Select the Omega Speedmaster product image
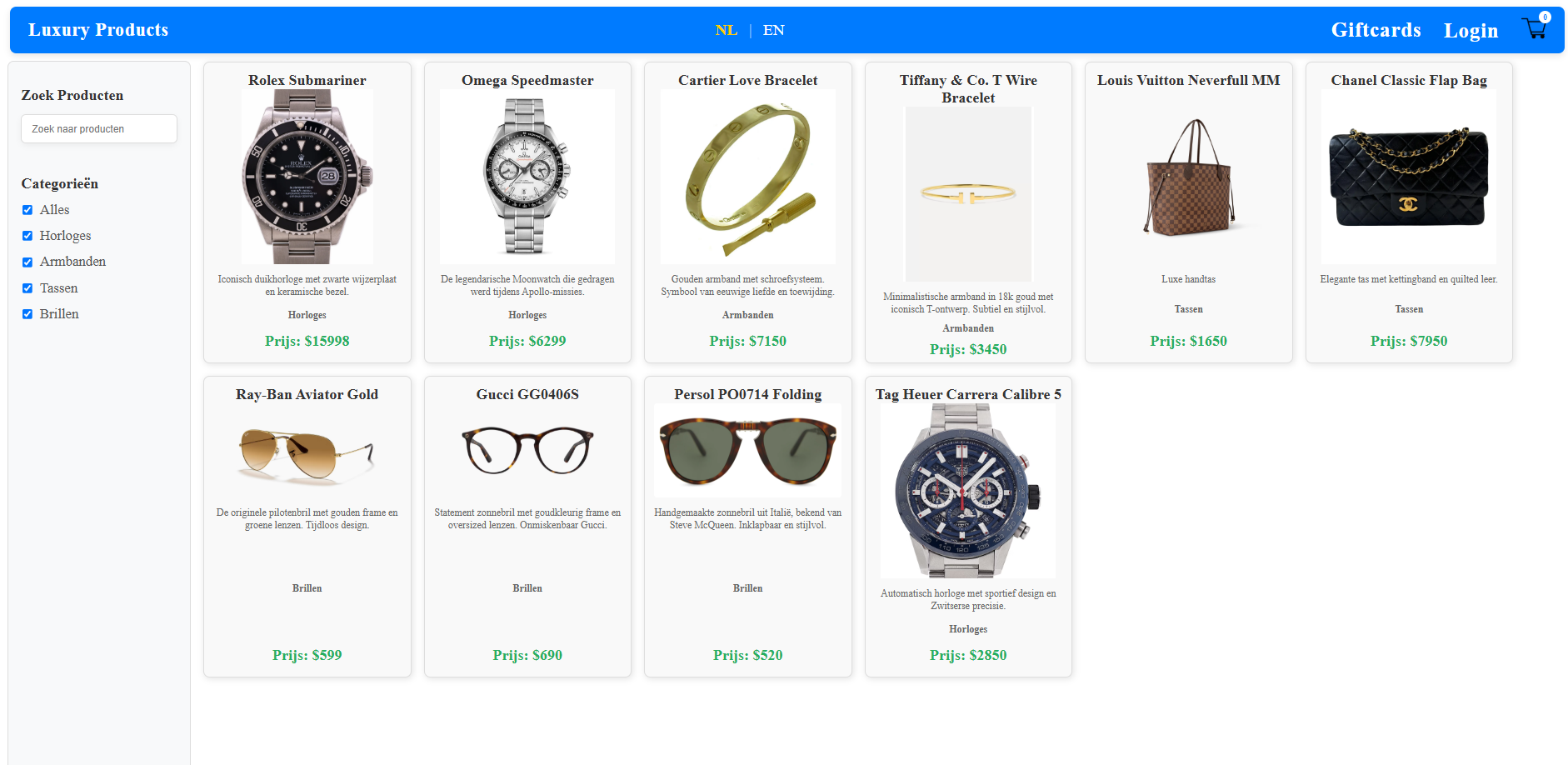The width and height of the screenshot is (1568, 765). coord(527,177)
